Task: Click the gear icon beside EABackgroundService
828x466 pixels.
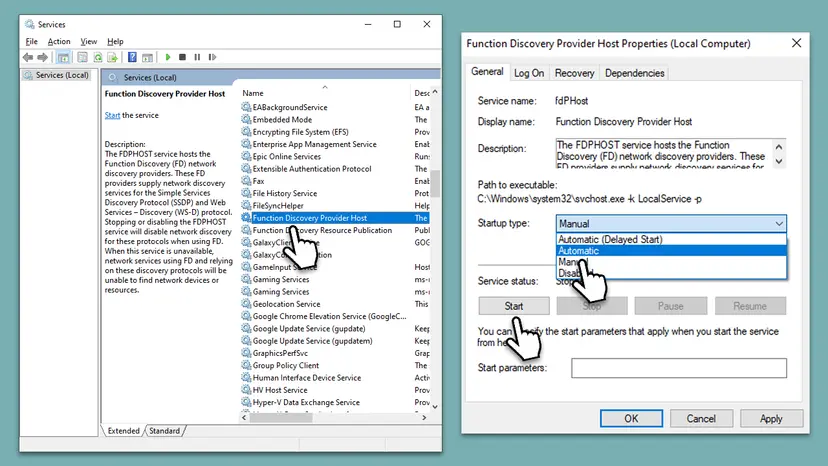Action: tap(246, 107)
